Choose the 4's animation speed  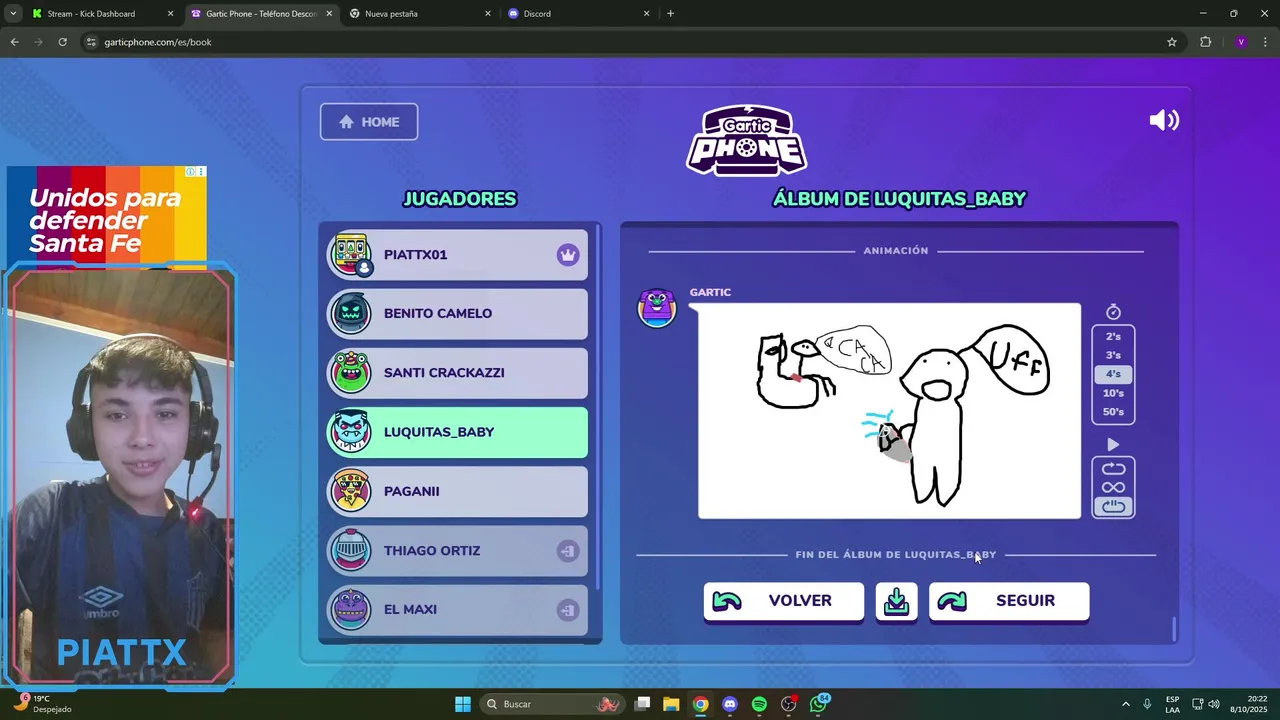(1113, 374)
